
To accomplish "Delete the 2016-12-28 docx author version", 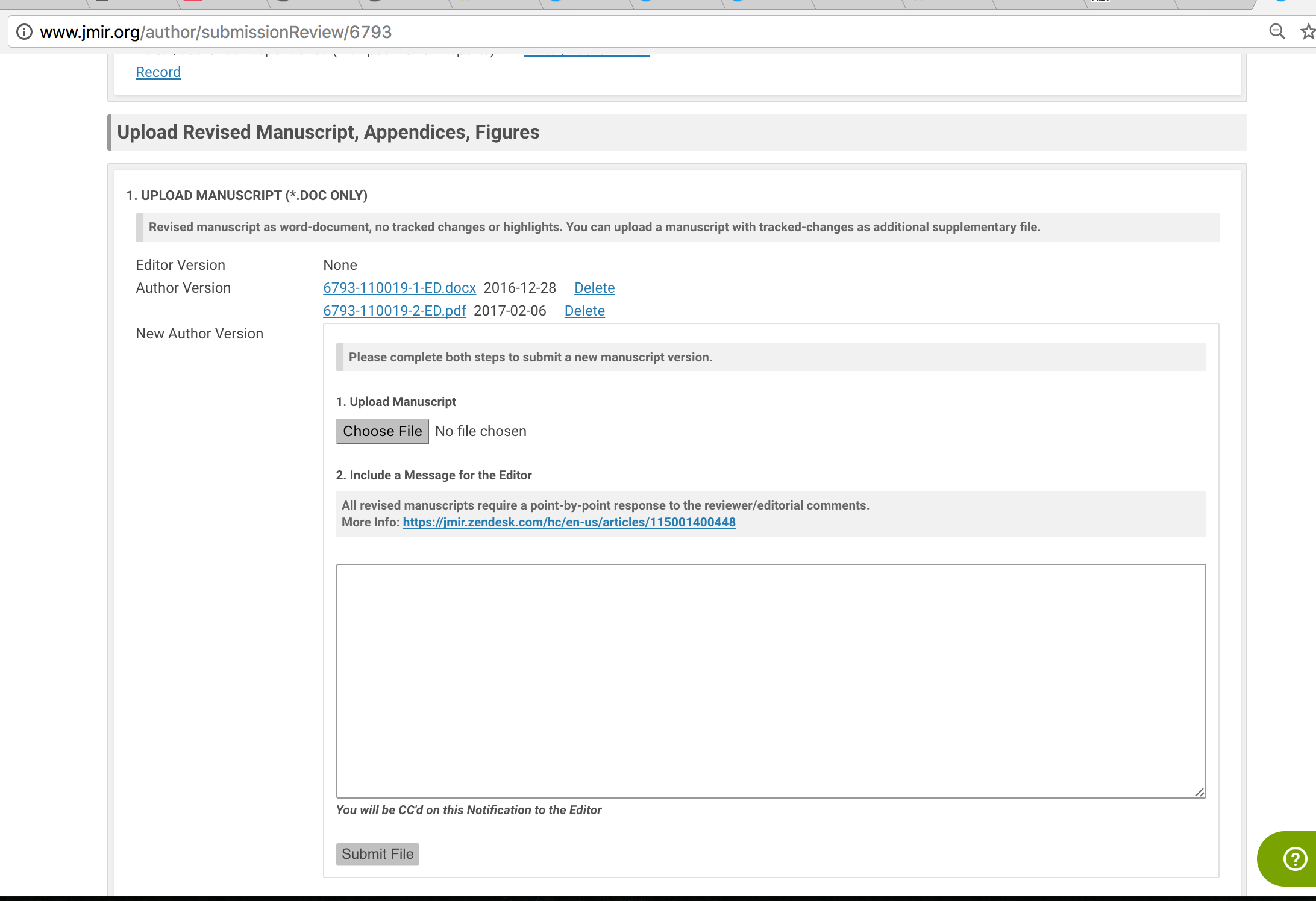I will click(594, 288).
